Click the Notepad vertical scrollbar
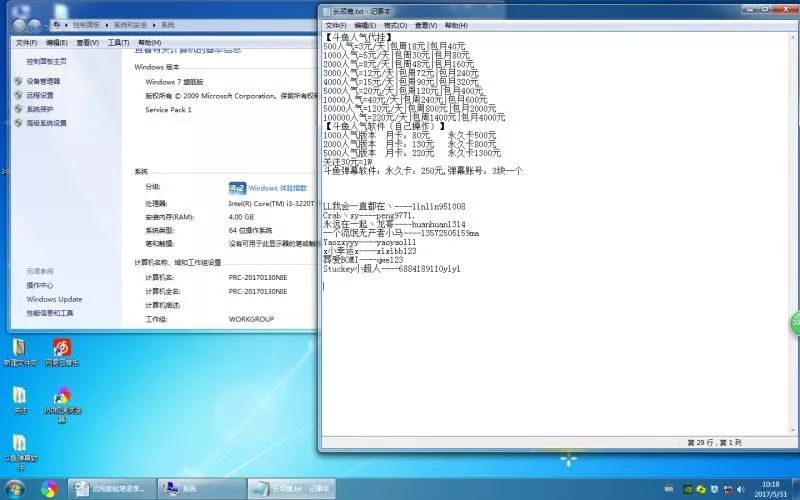 (x=794, y=235)
